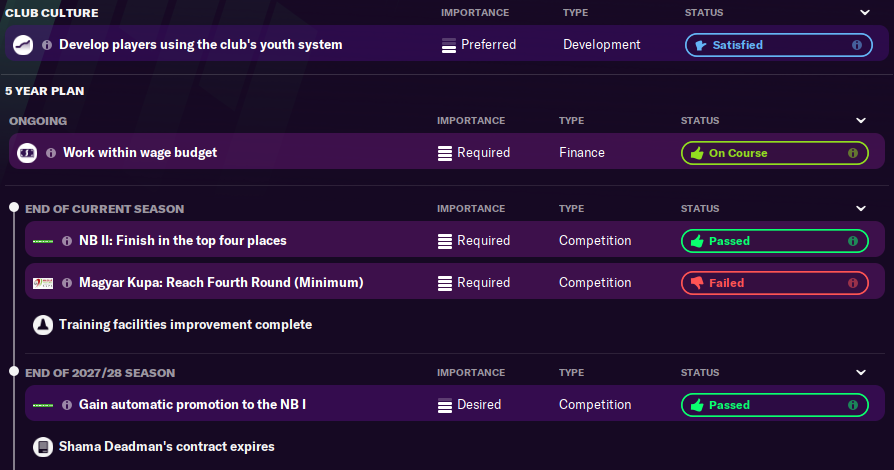Click the training facilities cone icon
The width and height of the screenshot is (894, 470).
tap(43, 325)
